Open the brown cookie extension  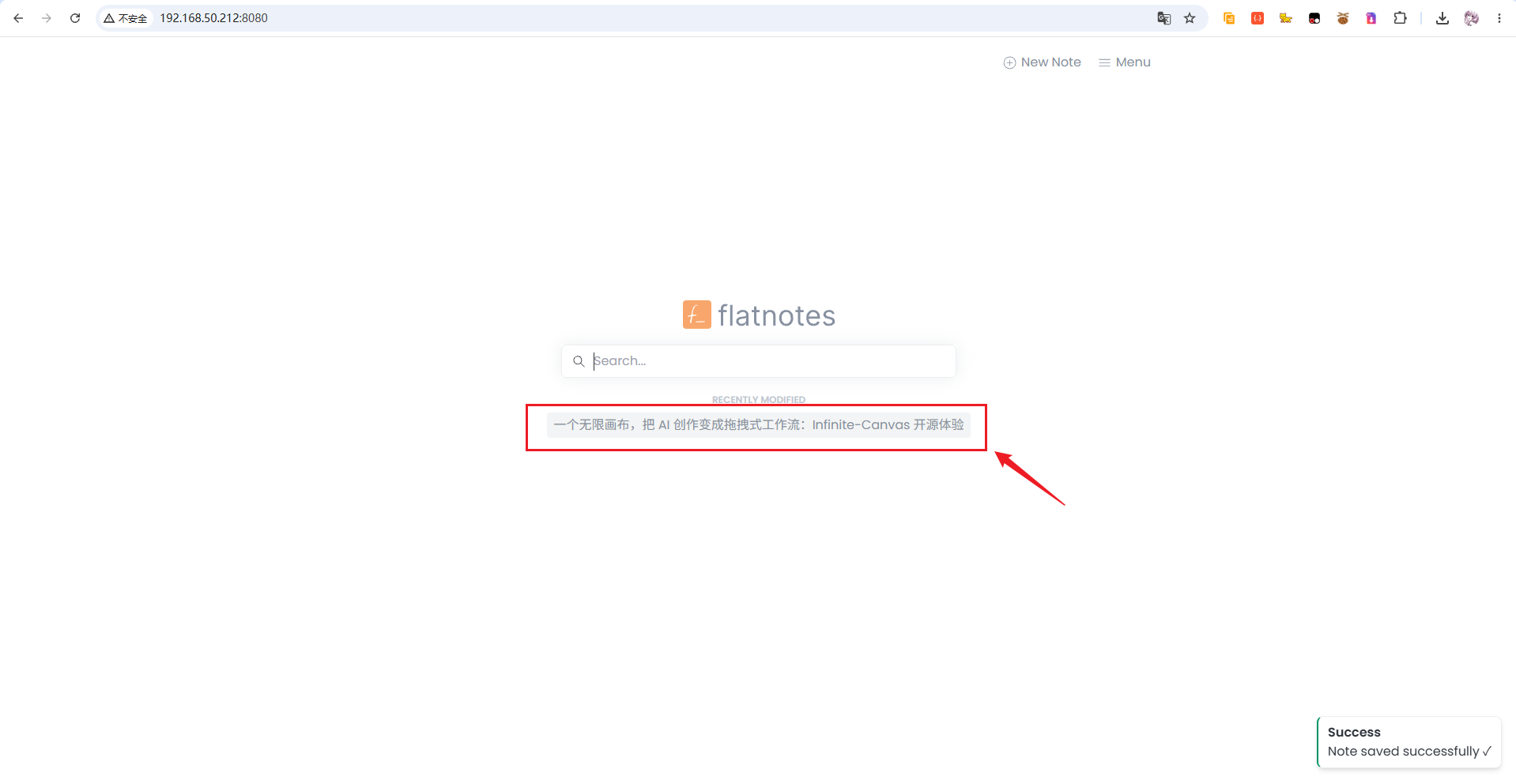(1343, 18)
